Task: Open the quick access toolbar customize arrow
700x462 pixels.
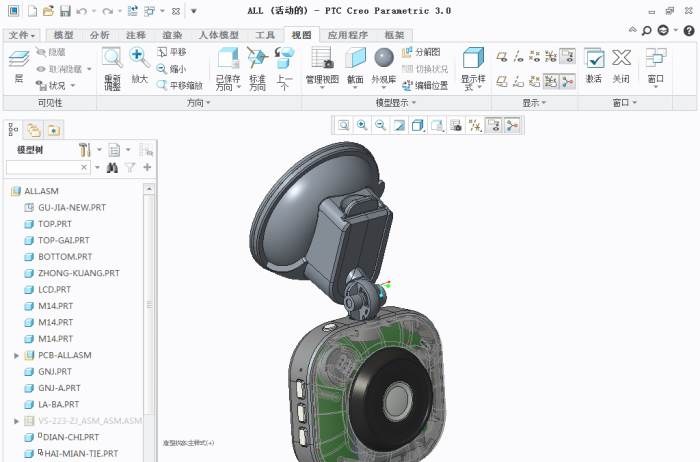Action: (194, 11)
